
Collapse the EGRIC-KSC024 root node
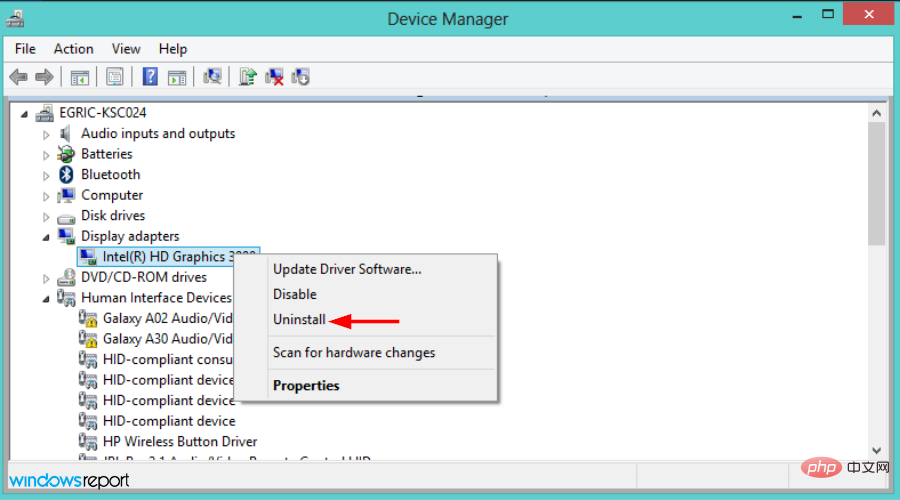pyautogui.click(x=24, y=115)
